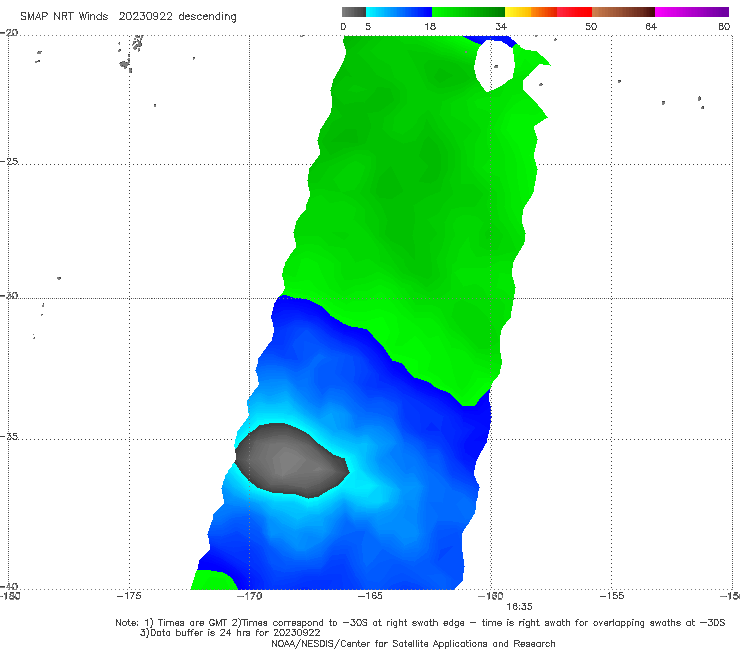Image resolution: width=740 pixels, height=650 pixels.
Task: Click the note '3)Data buffer is 24 hrs'
Action: [230, 633]
